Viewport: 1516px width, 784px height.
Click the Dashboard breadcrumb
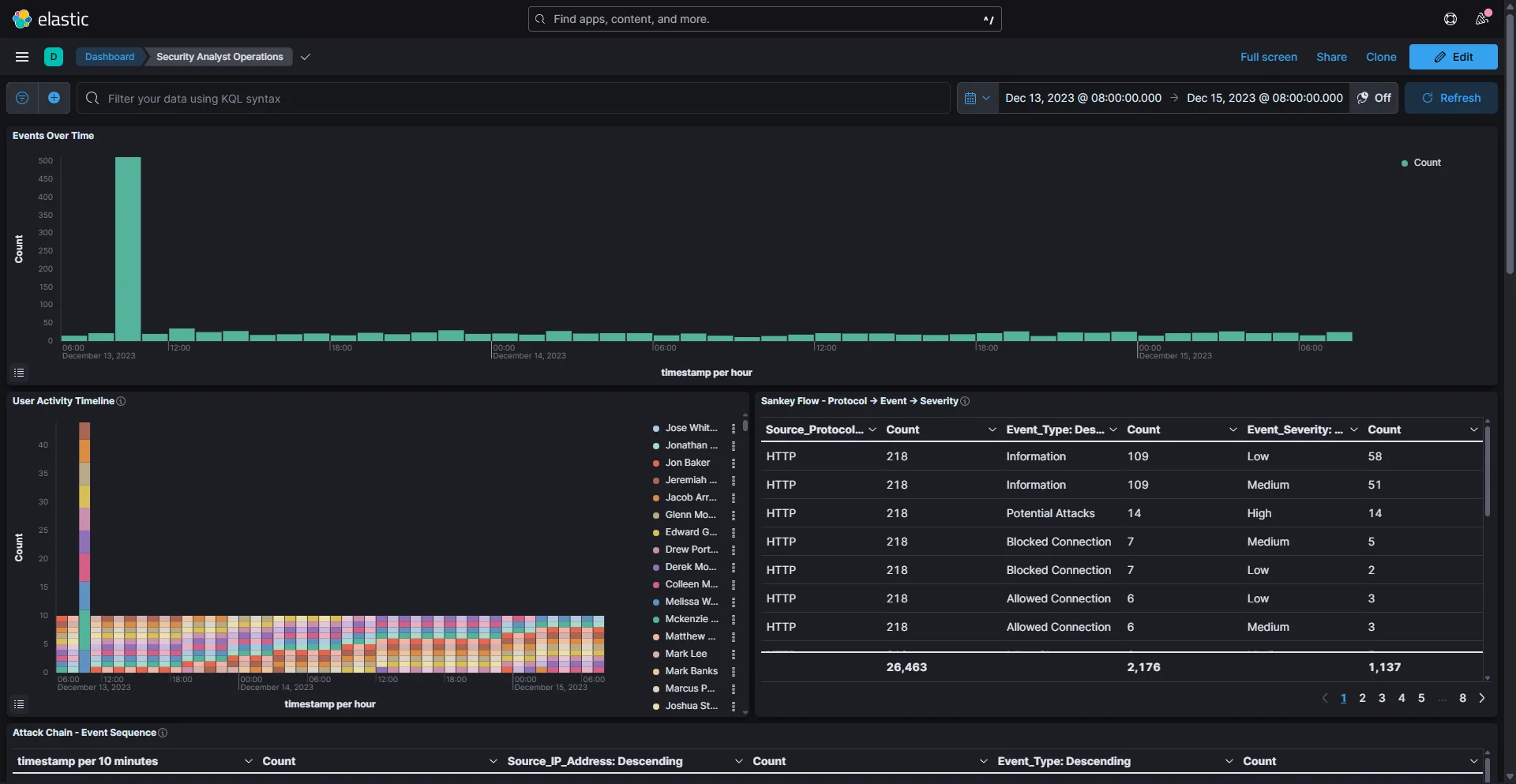pyautogui.click(x=110, y=57)
